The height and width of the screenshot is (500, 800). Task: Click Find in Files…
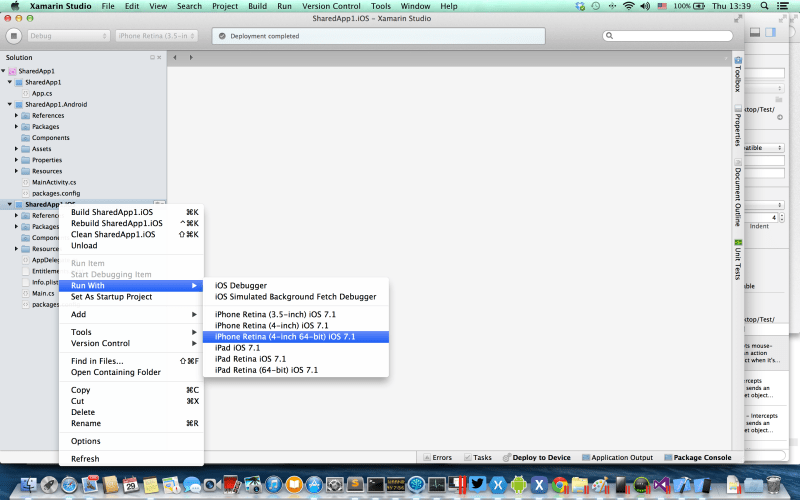(131, 361)
